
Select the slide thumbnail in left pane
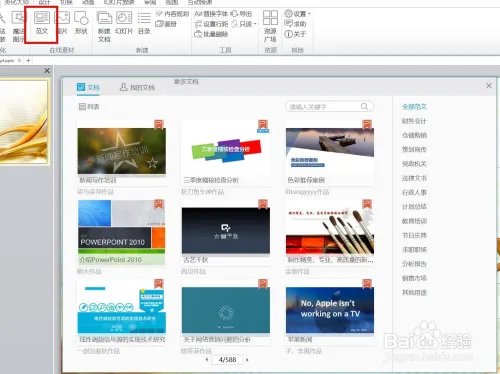coord(24,122)
